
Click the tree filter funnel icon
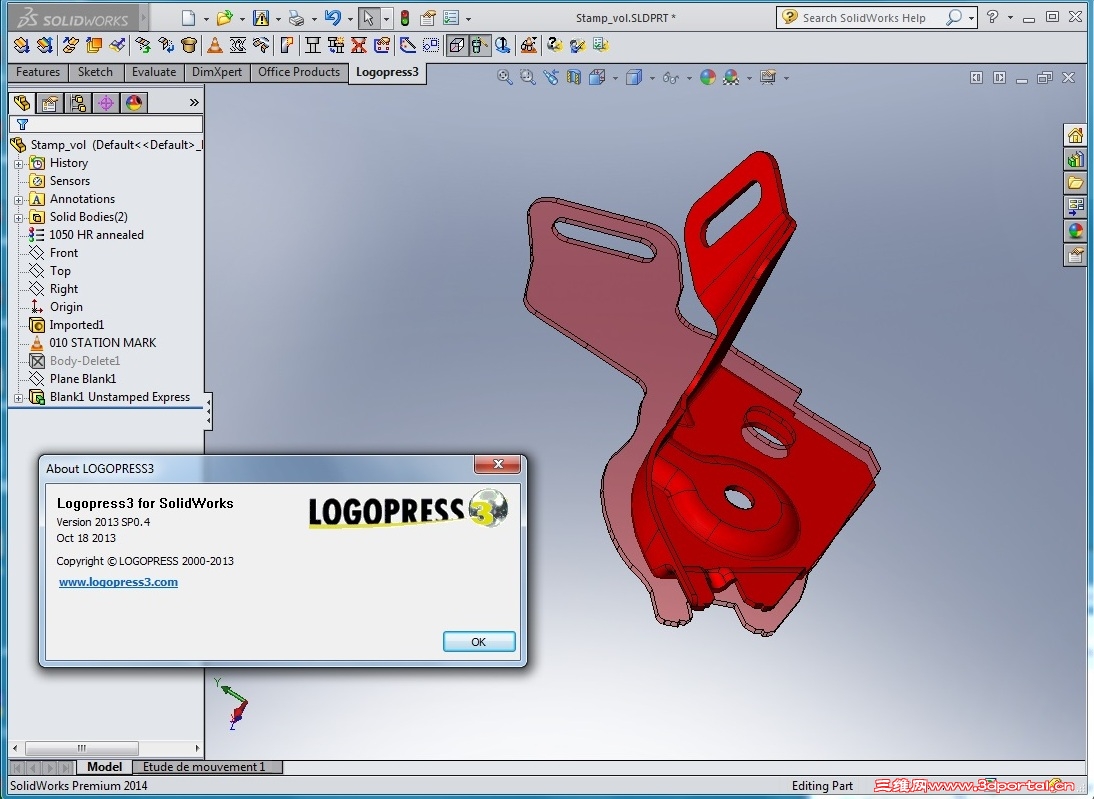[x=22, y=124]
